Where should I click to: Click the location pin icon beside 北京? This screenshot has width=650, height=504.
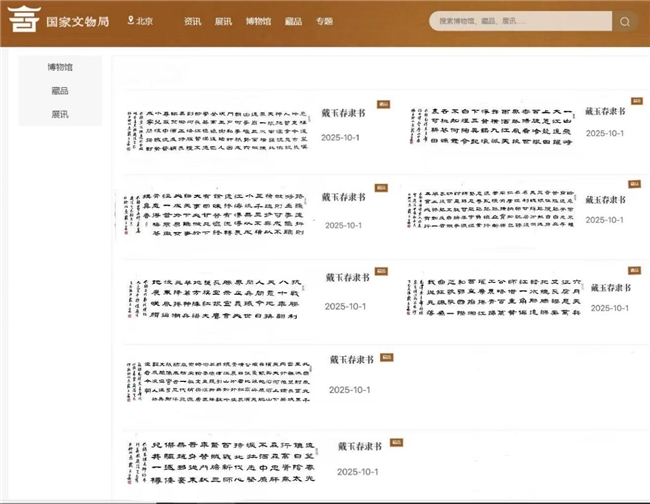click(130, 20)
